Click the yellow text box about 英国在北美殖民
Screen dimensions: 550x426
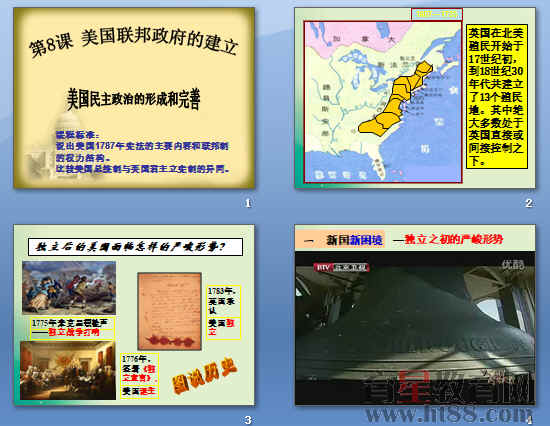coord(497,96)
